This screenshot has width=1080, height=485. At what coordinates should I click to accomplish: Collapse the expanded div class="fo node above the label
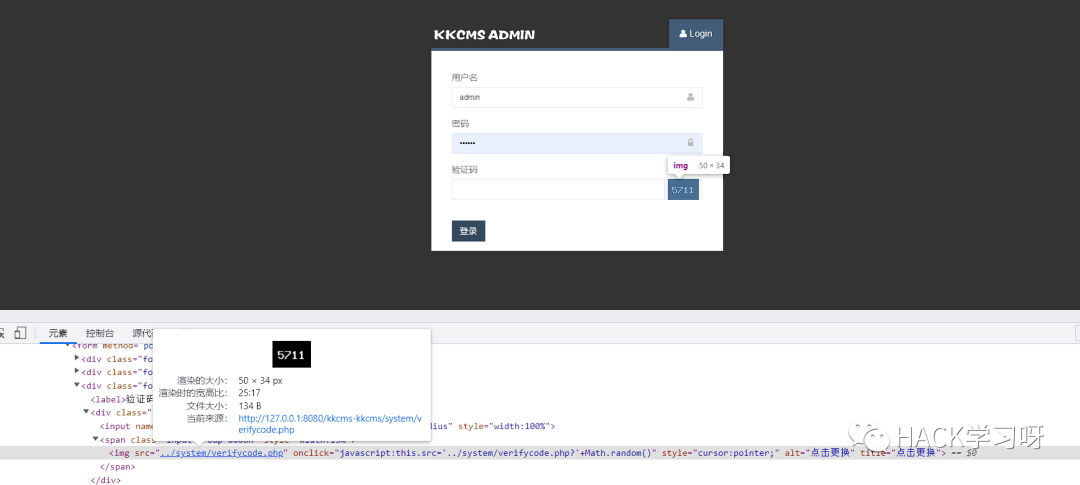click(x=77, y=385)
